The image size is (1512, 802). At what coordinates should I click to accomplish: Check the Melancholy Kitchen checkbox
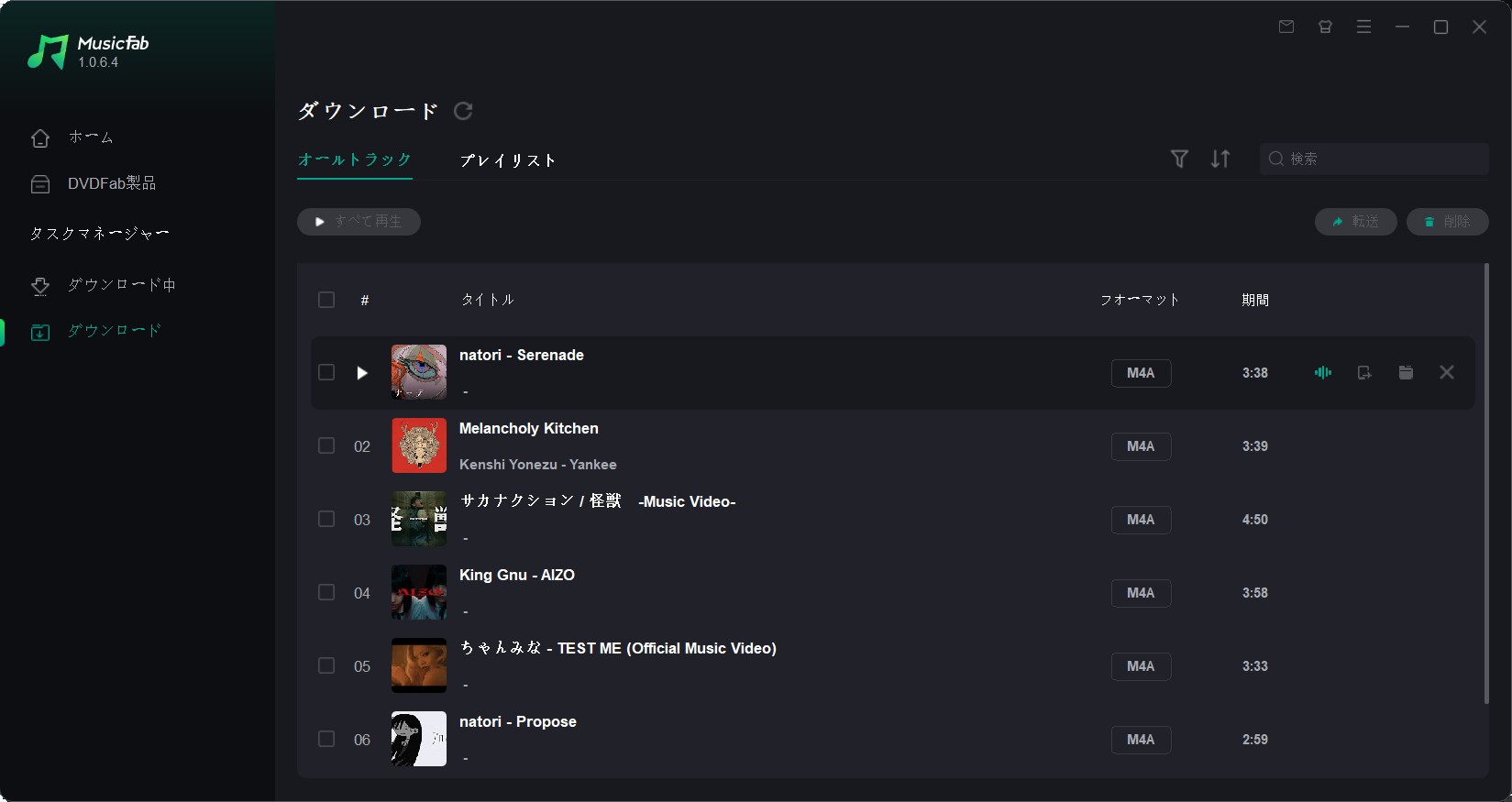pos(326,445)
